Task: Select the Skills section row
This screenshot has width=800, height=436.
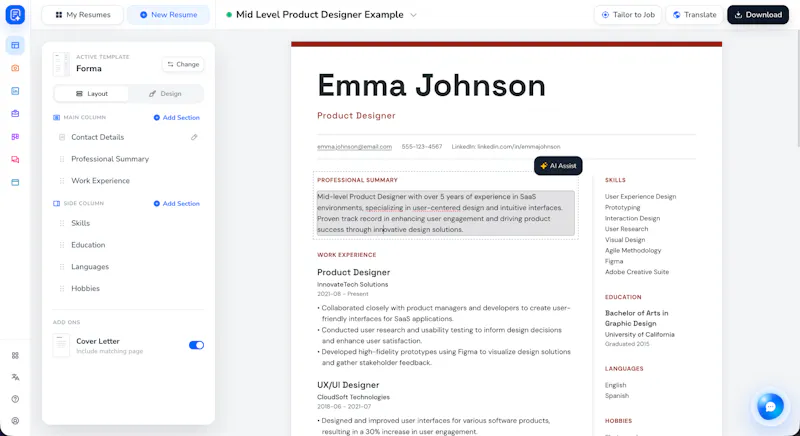Action: (x=128, y=223)
